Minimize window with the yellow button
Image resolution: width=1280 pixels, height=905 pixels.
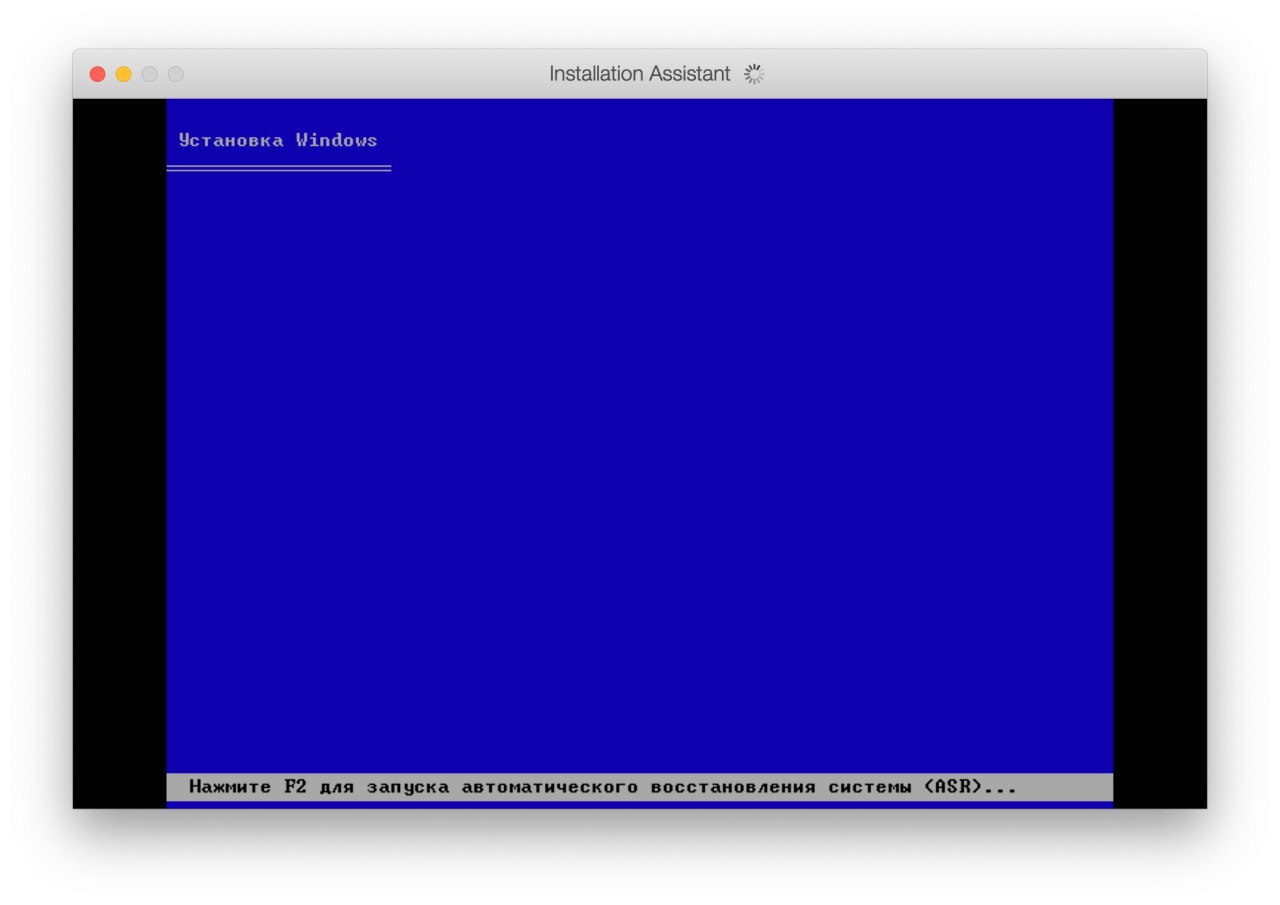123,74
